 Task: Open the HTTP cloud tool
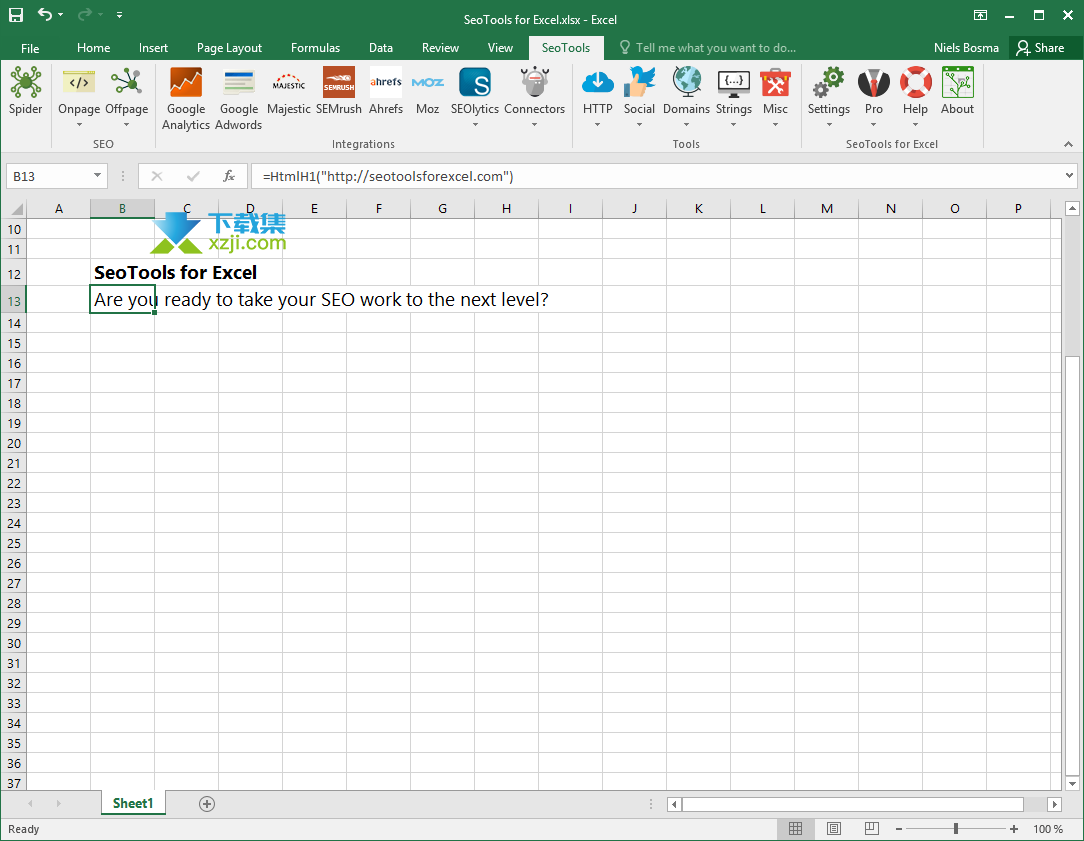(597, 97)
